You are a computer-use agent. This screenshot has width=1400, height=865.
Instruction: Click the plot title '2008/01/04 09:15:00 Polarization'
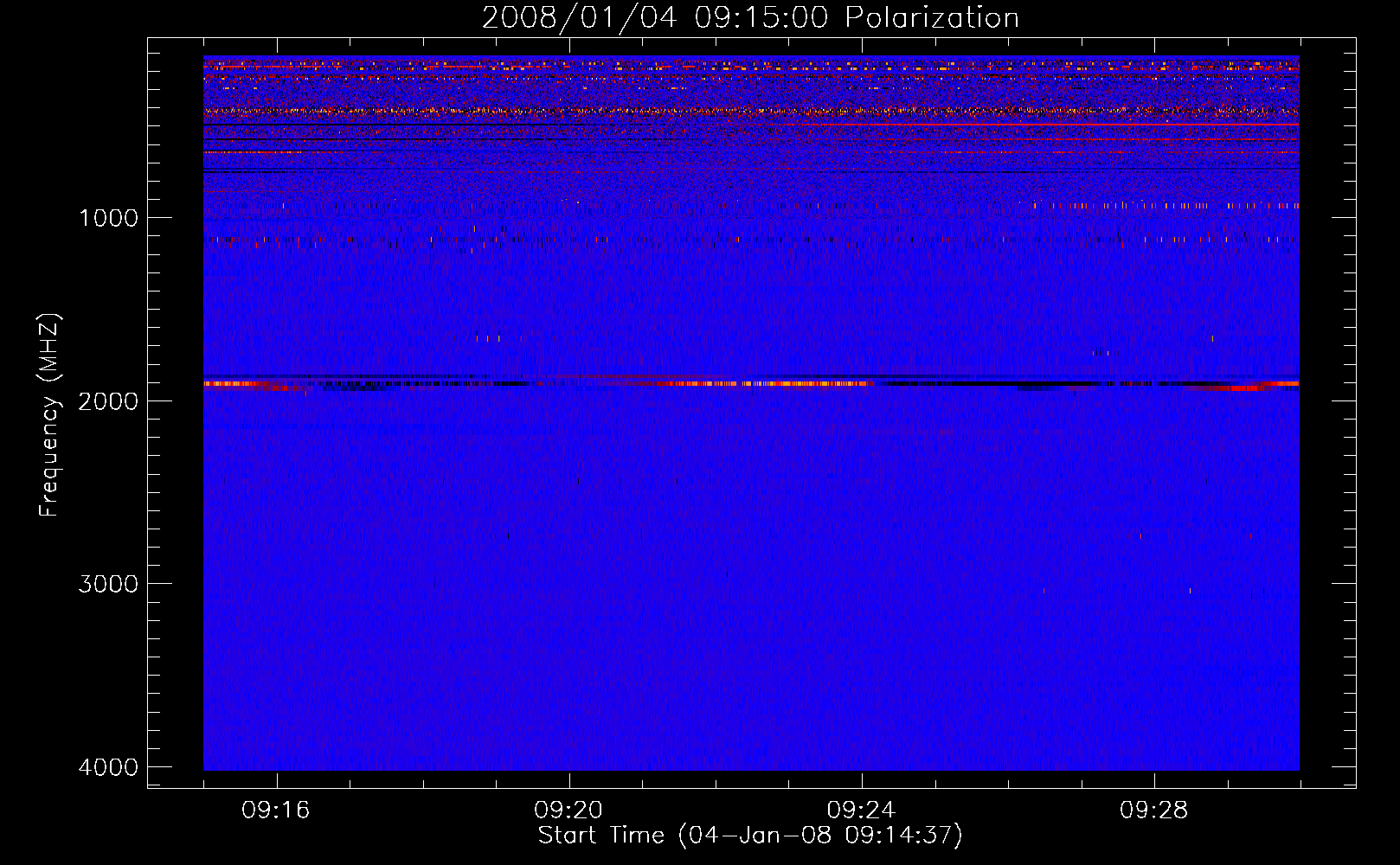click(750, 17)
